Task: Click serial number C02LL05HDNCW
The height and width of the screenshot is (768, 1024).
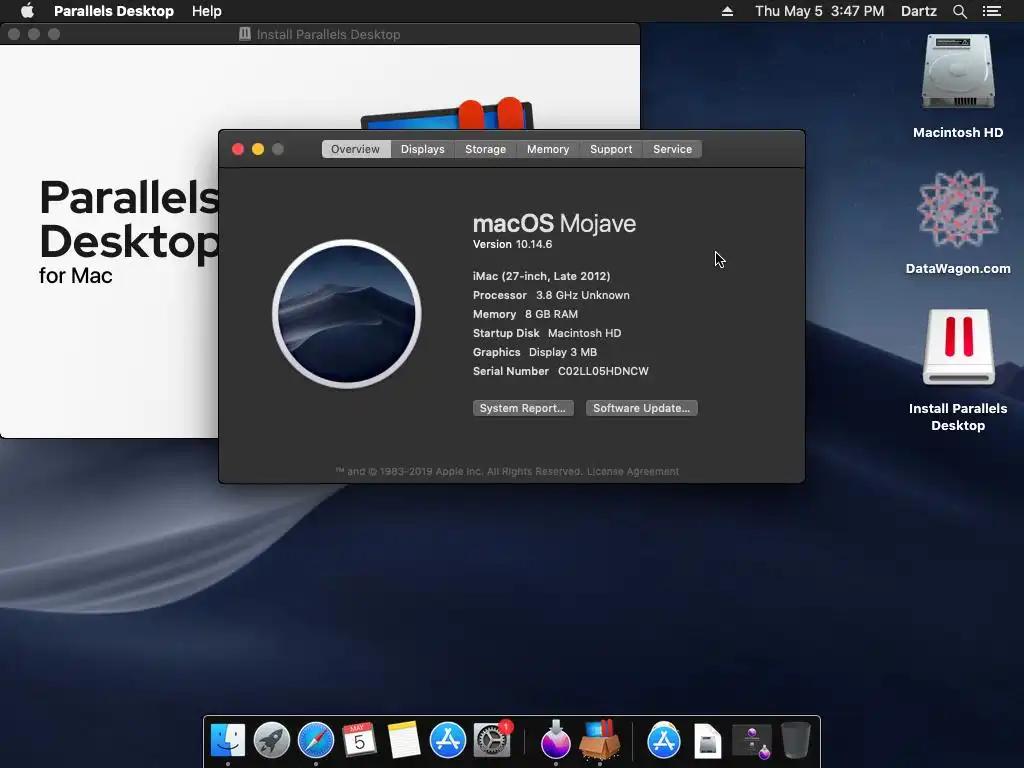Action: pyautogui.click(x=603, y=371)
